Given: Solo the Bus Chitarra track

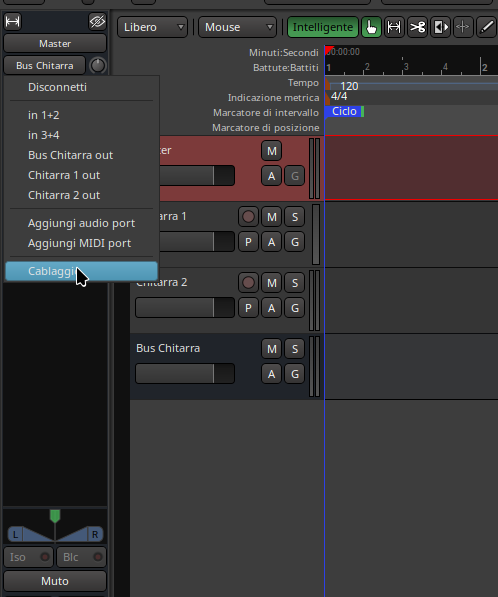Looking at the screenshot, I should pos(295,348).
